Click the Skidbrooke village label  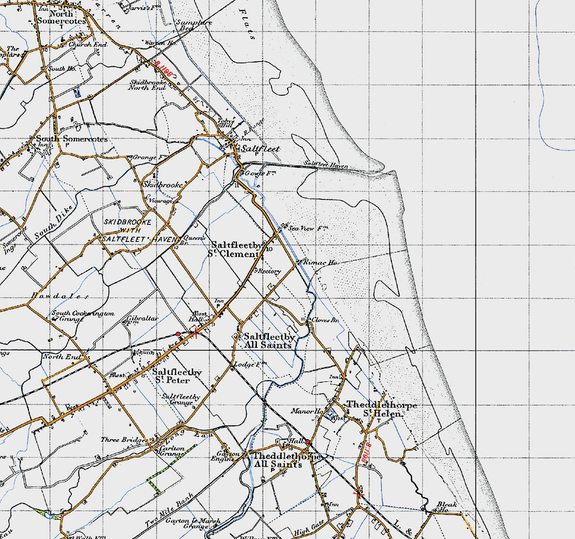(163, 185)
